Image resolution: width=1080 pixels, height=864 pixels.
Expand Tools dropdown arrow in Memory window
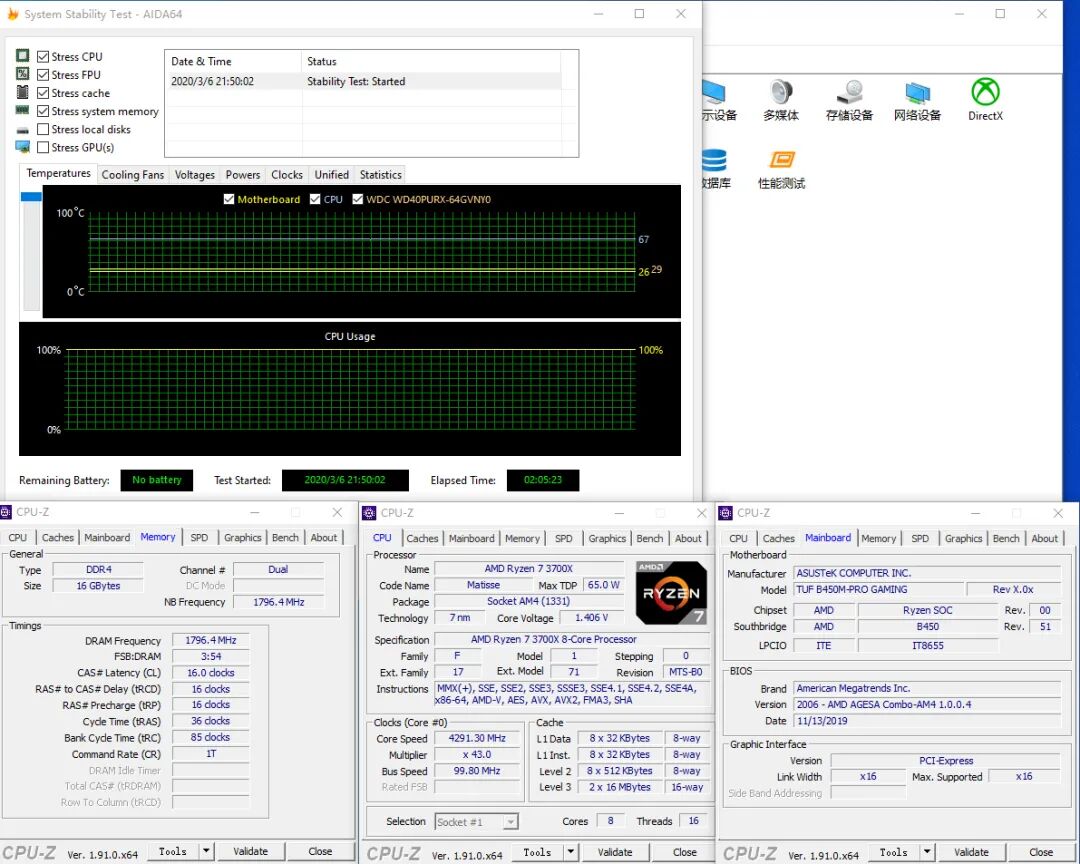(x=206, y=852)
